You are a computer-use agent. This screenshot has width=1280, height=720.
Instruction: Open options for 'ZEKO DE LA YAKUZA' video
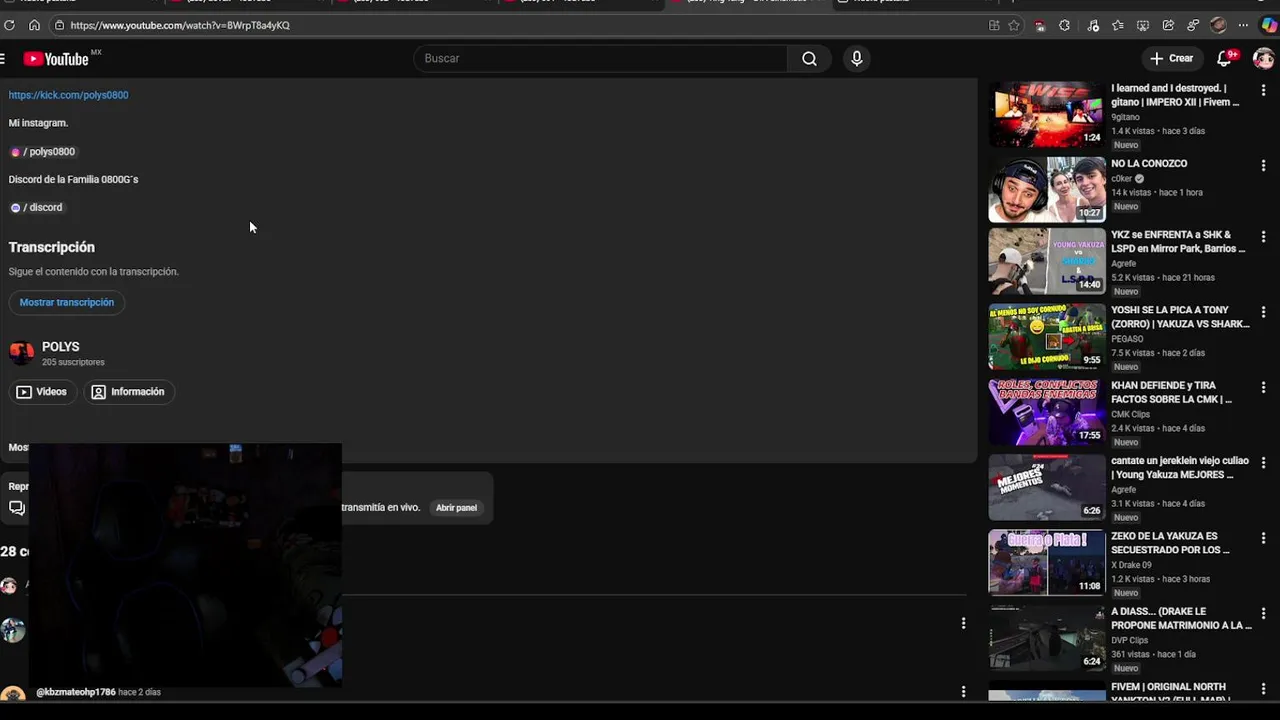click(1263, 538)
